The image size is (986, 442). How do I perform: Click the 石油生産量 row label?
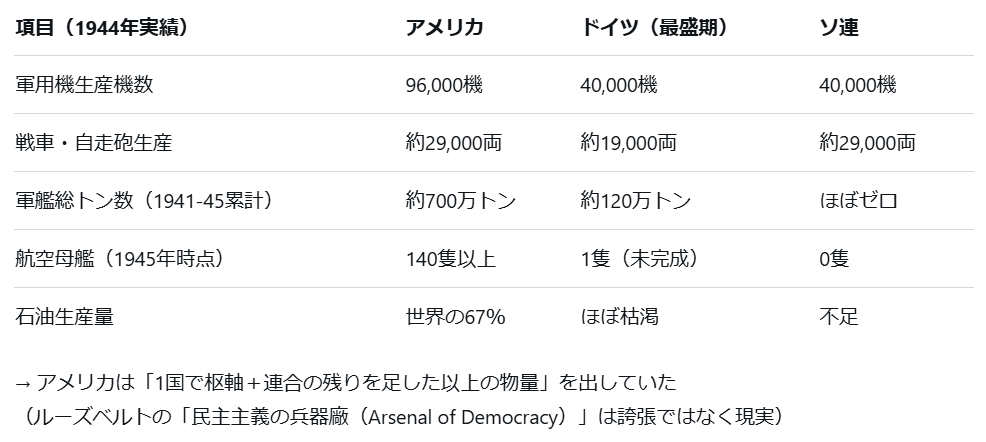[x=64, y=317]
